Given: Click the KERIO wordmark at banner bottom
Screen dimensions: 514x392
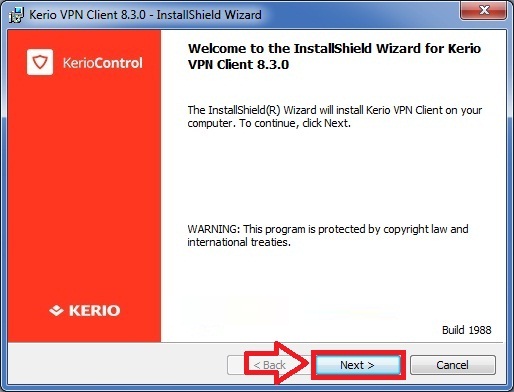Looking at the screenshot, I should (94, 311).
